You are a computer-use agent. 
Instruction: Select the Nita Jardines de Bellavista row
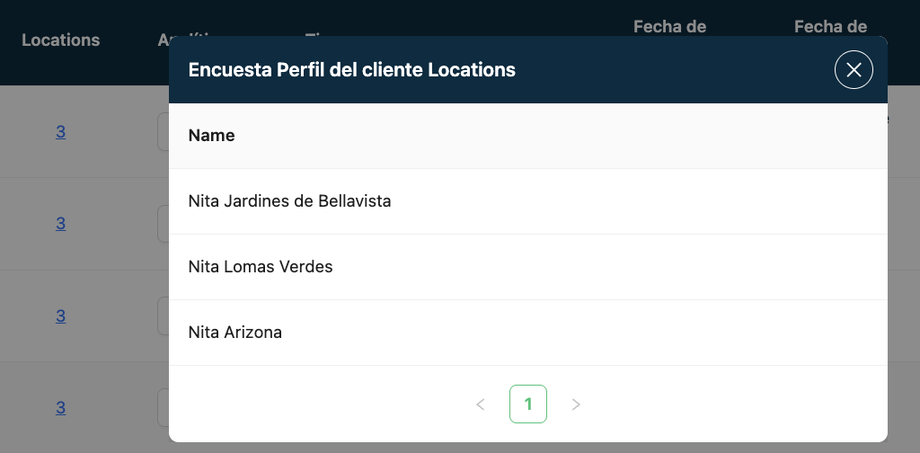click(528, 201)
